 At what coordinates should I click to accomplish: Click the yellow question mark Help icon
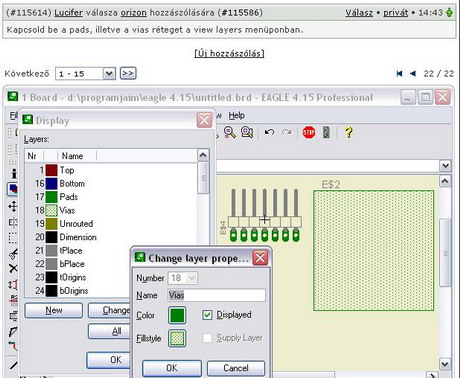coord(348,132)
